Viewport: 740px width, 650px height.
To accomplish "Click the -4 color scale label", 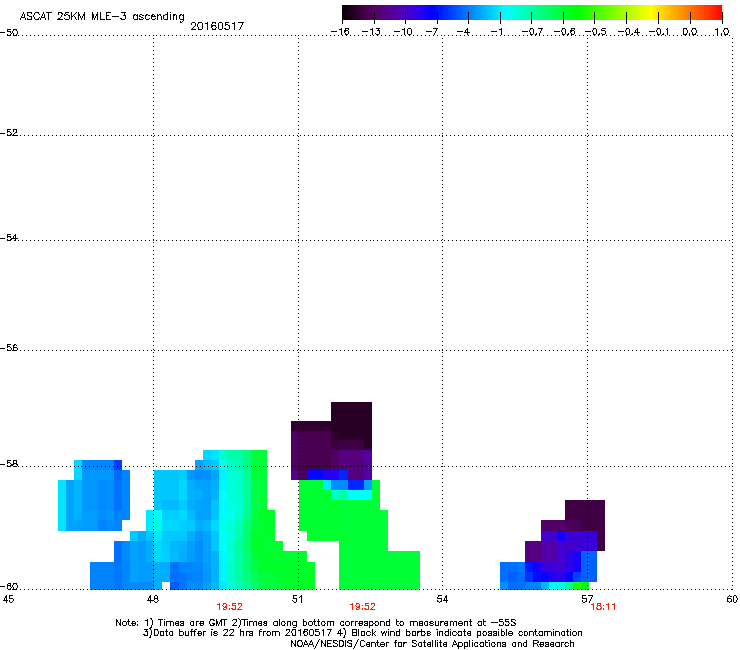I will tap(463, 32).
